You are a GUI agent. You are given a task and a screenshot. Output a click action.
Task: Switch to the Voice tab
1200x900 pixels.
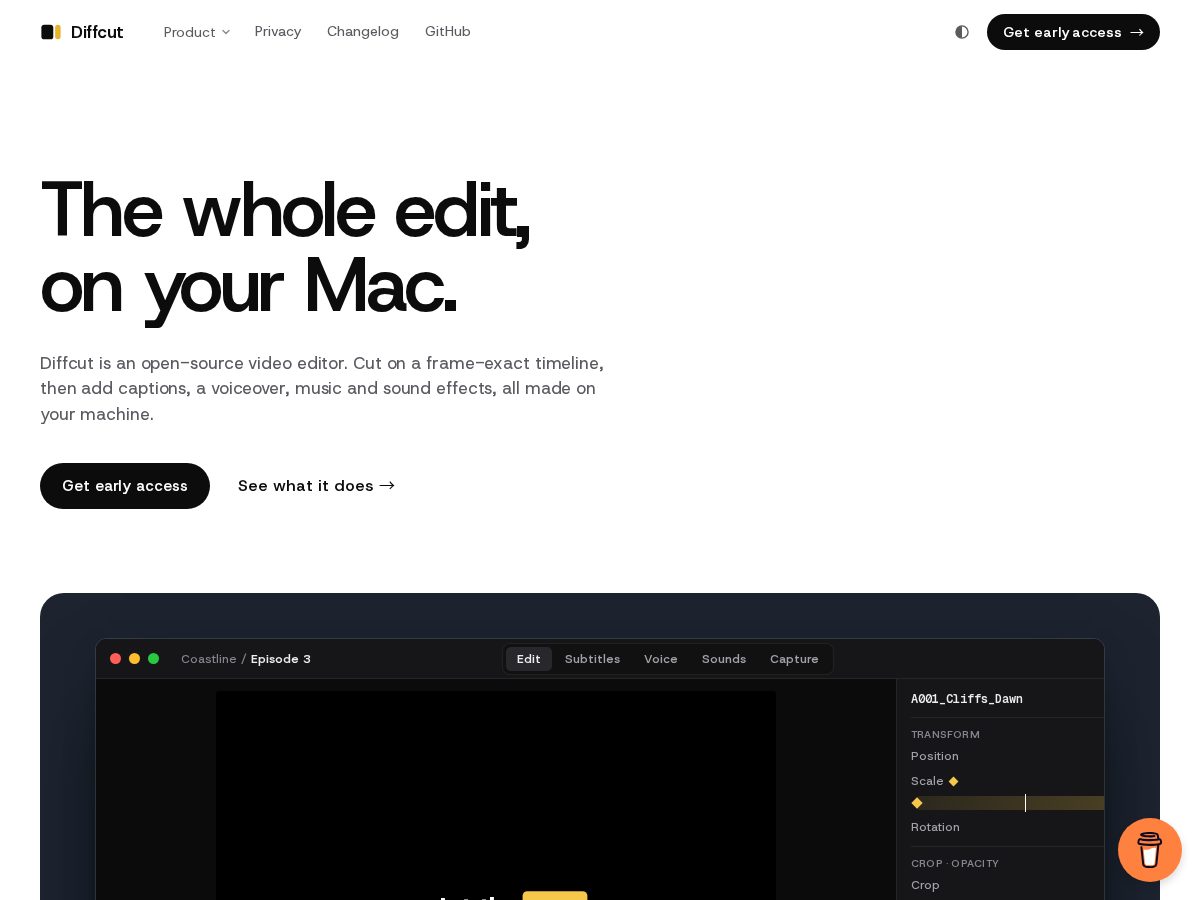coord(661,659)
